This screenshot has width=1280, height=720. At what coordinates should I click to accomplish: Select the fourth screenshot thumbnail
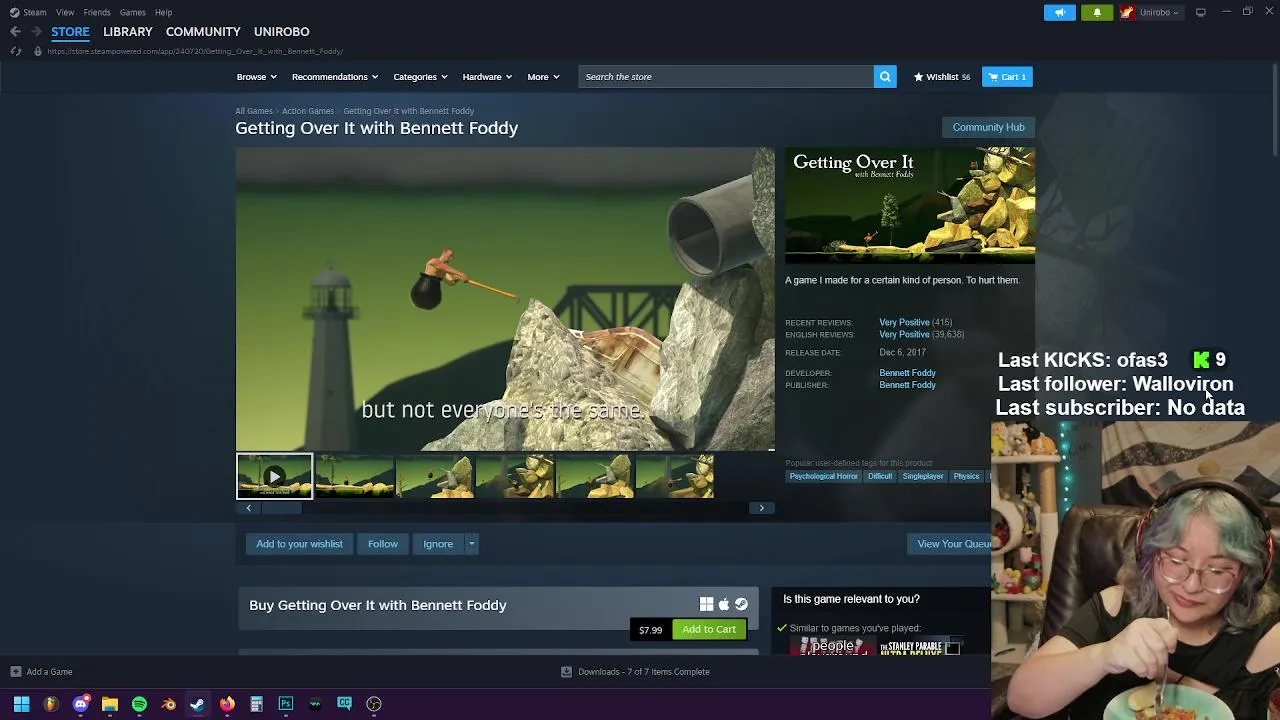click(x=514, y=476)
